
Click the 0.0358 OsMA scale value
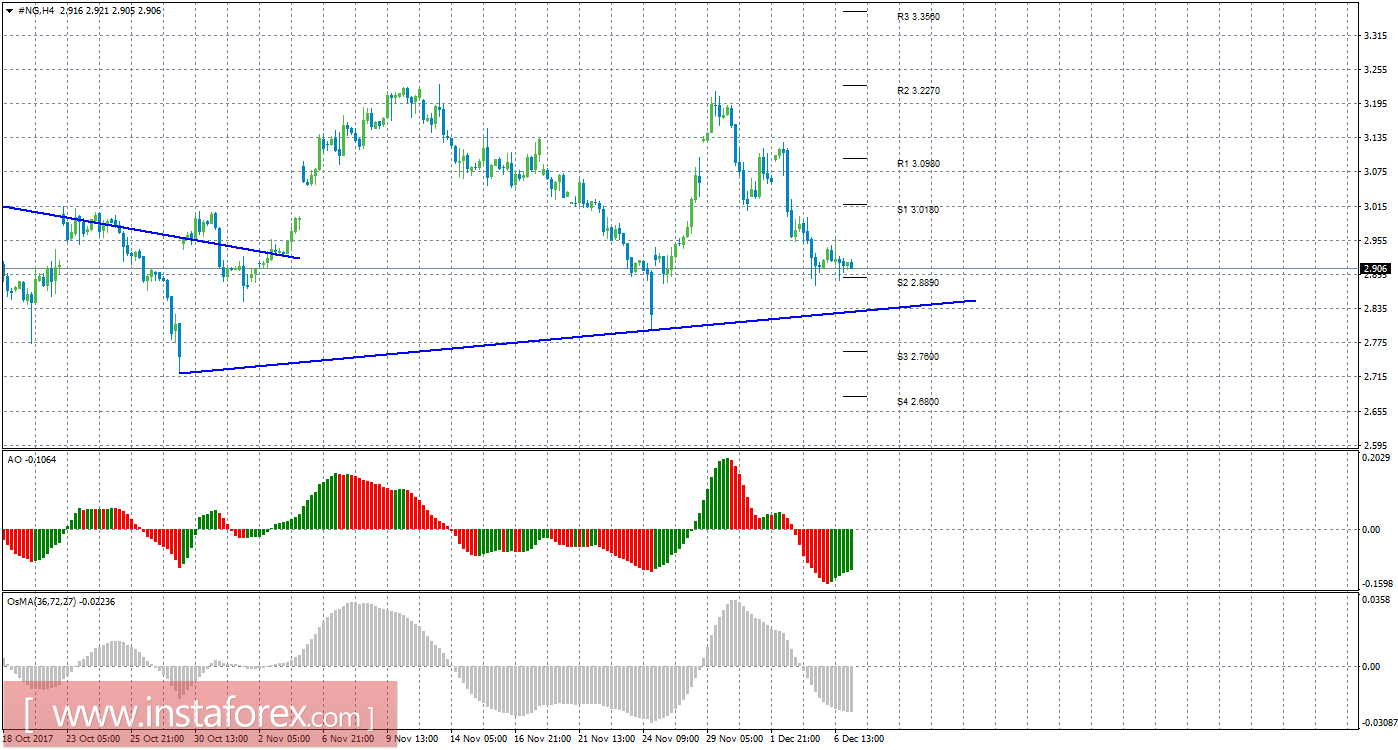[1375, 601]
